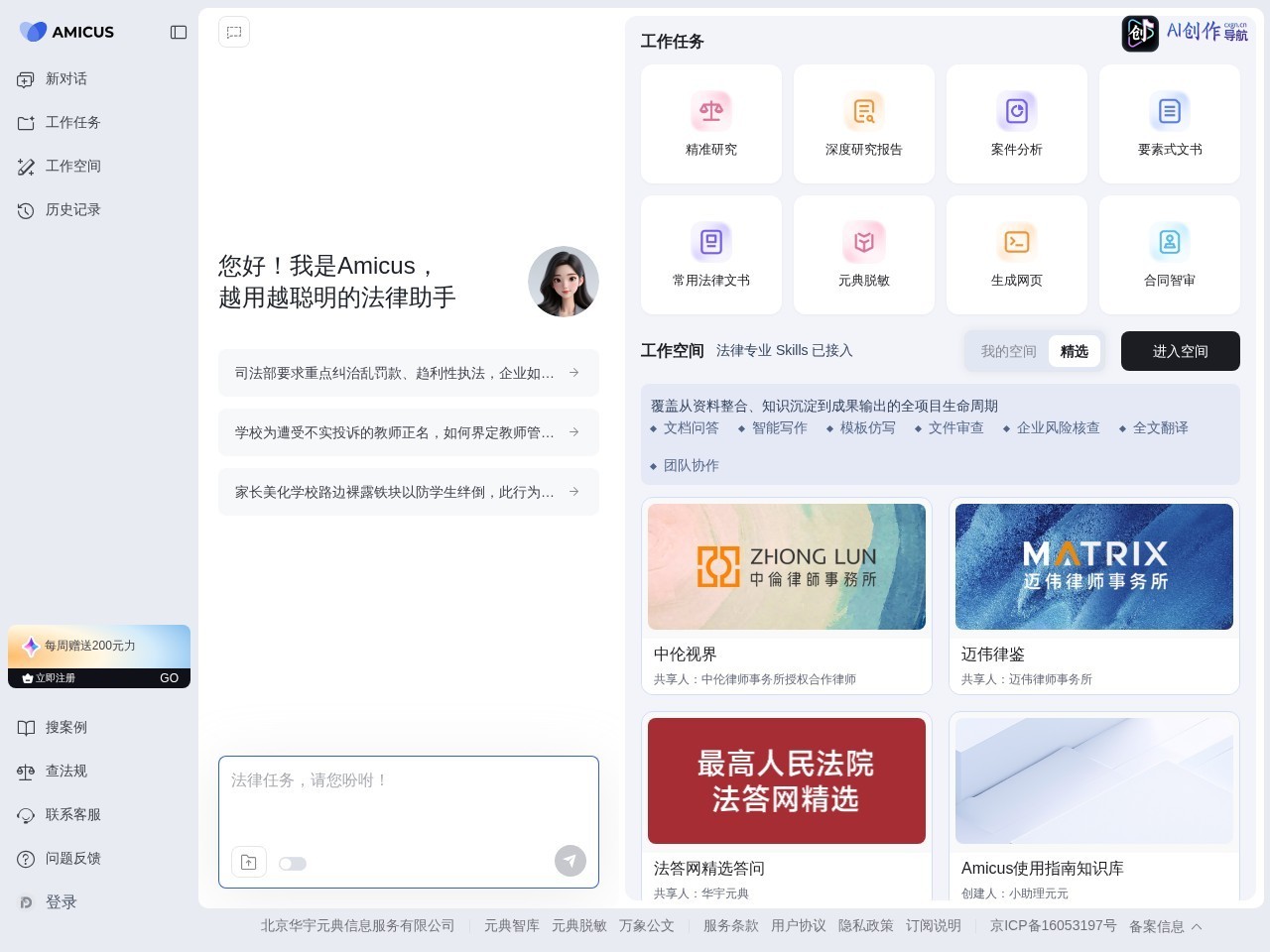The image size is (1270, 952).
Task: Open the 合同智审 task
Action: [1170, 255]
